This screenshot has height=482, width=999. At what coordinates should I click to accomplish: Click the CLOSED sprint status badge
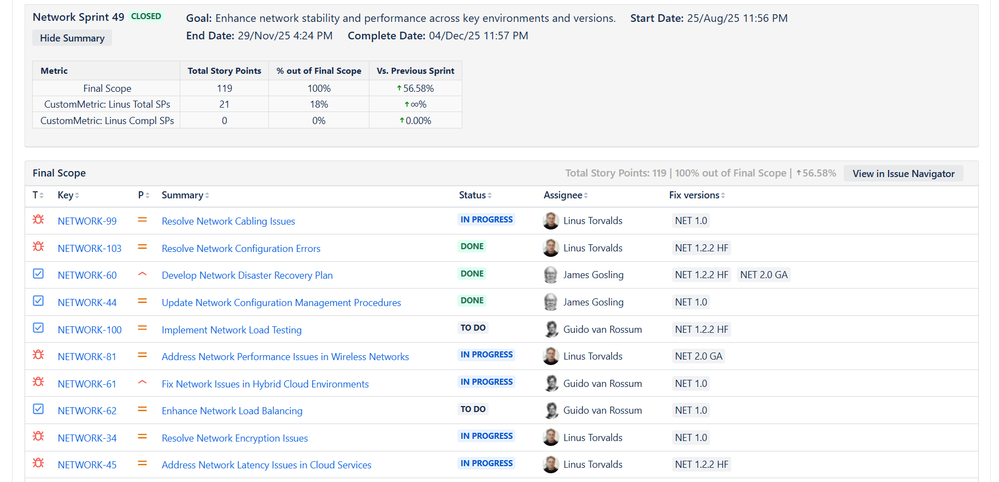146,17
